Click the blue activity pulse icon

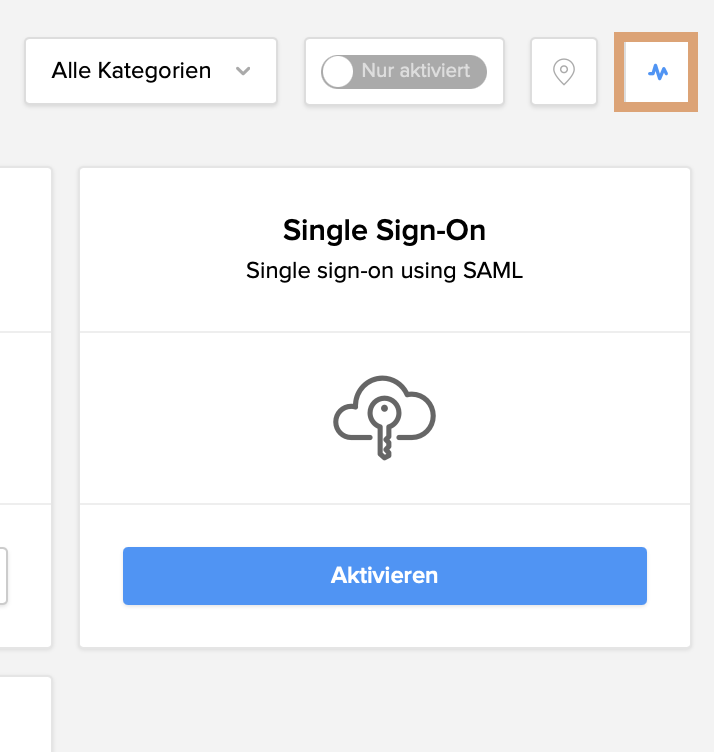click(x=657, y=72)
